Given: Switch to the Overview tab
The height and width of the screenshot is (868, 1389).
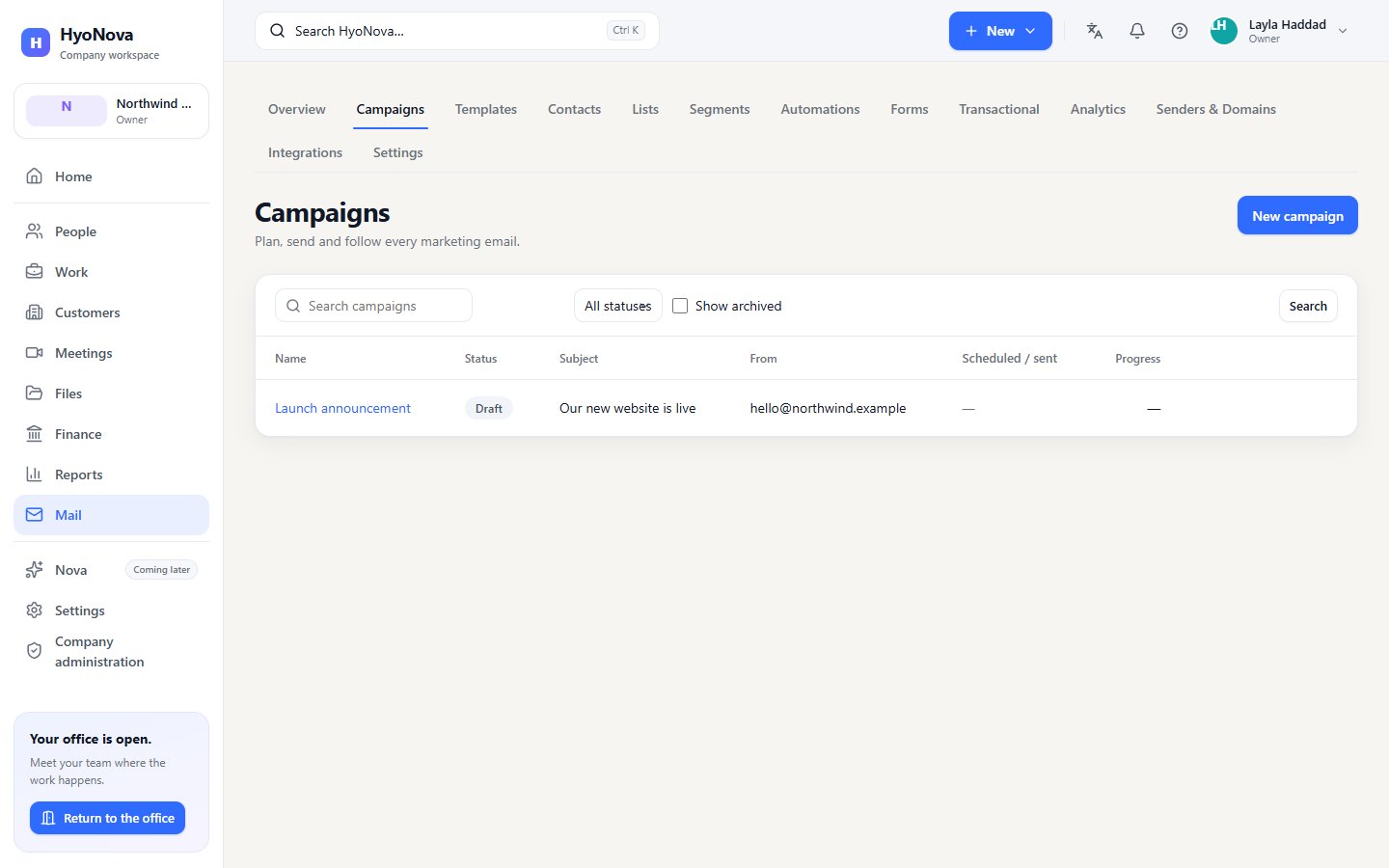Looking at the screenshot, I should (297, 109).
